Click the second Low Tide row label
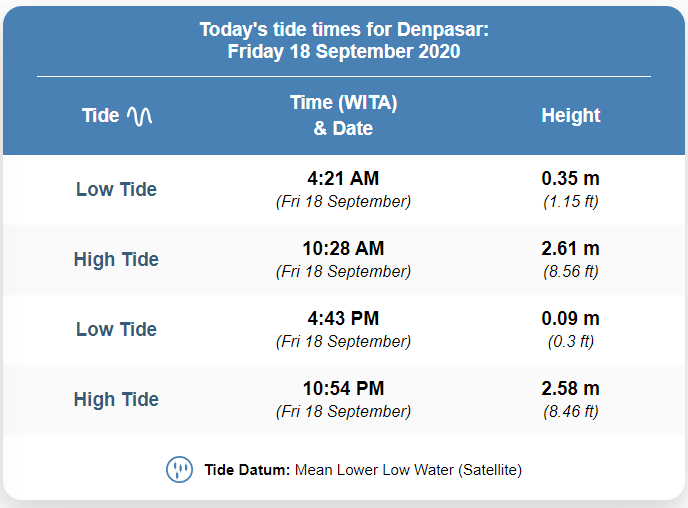 [116, 329]
